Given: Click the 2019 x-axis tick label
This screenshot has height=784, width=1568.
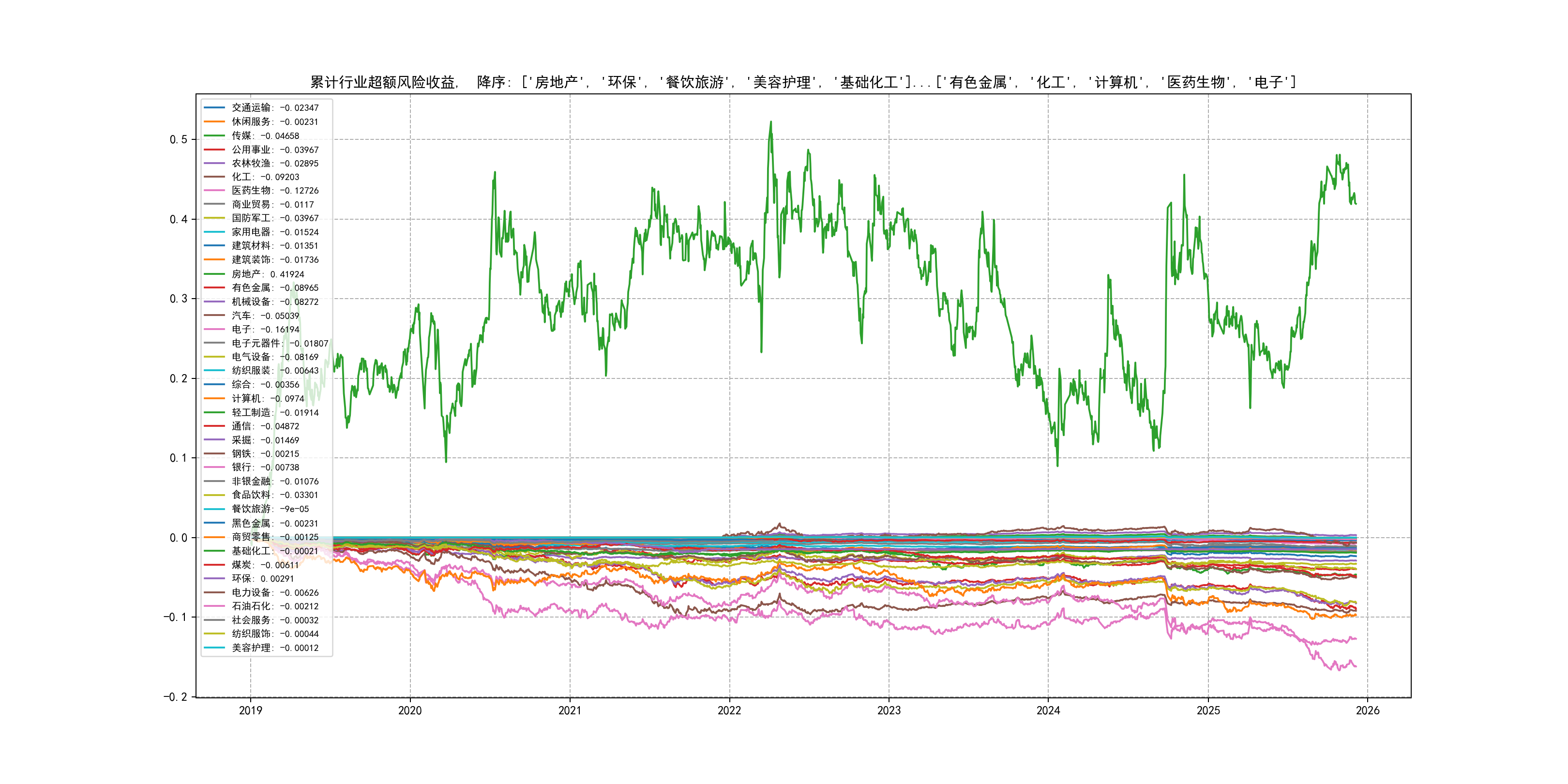Looking at the screenshot, I should [x=250, y=710].
